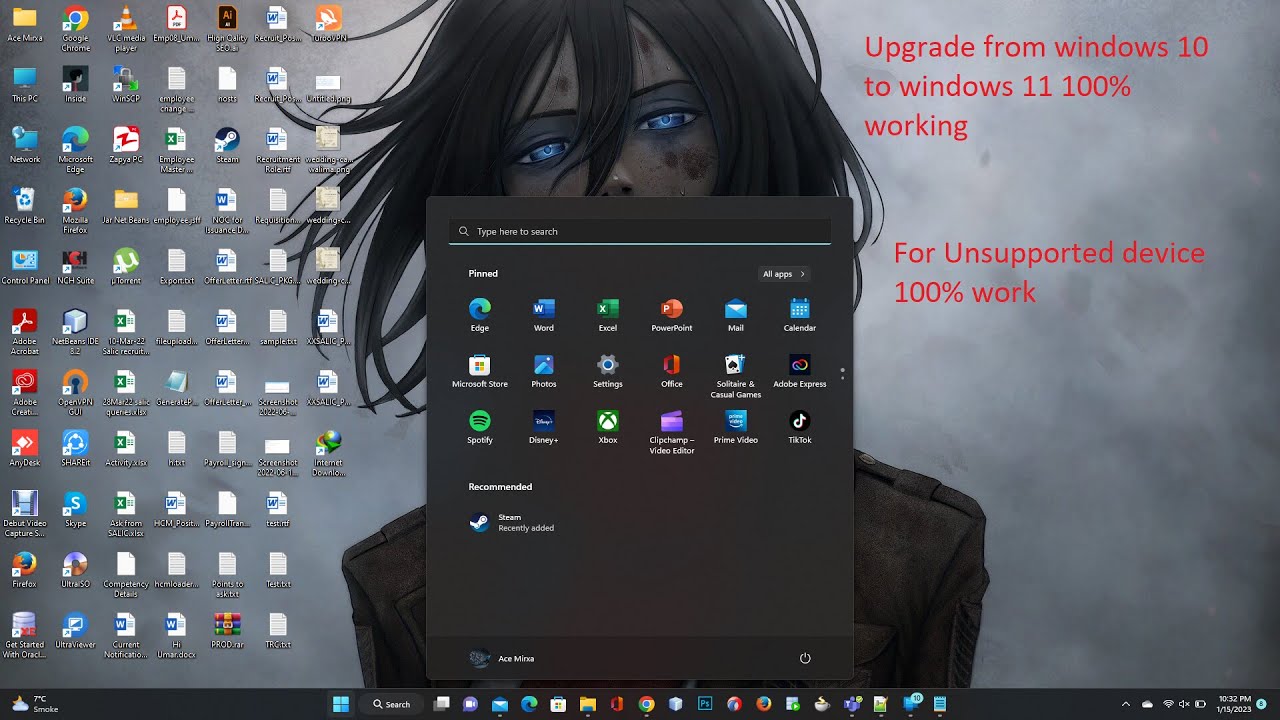Image resolution: width=1280 pixels, height=720 pixels.
Task: Open Prime Video pinned app
Action: pos(736,426)
